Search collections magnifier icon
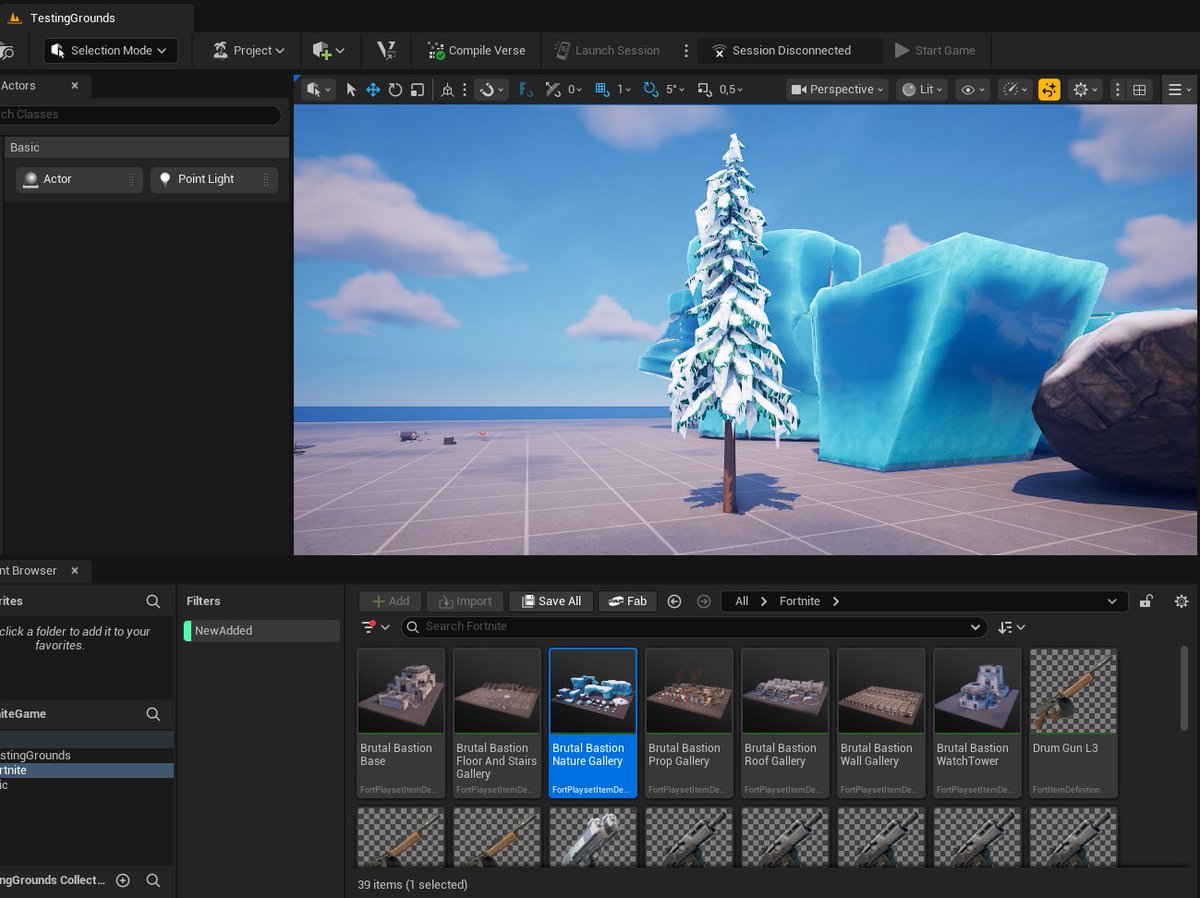1200x898 pixels. pyautogui.click(x=153, y=880)
